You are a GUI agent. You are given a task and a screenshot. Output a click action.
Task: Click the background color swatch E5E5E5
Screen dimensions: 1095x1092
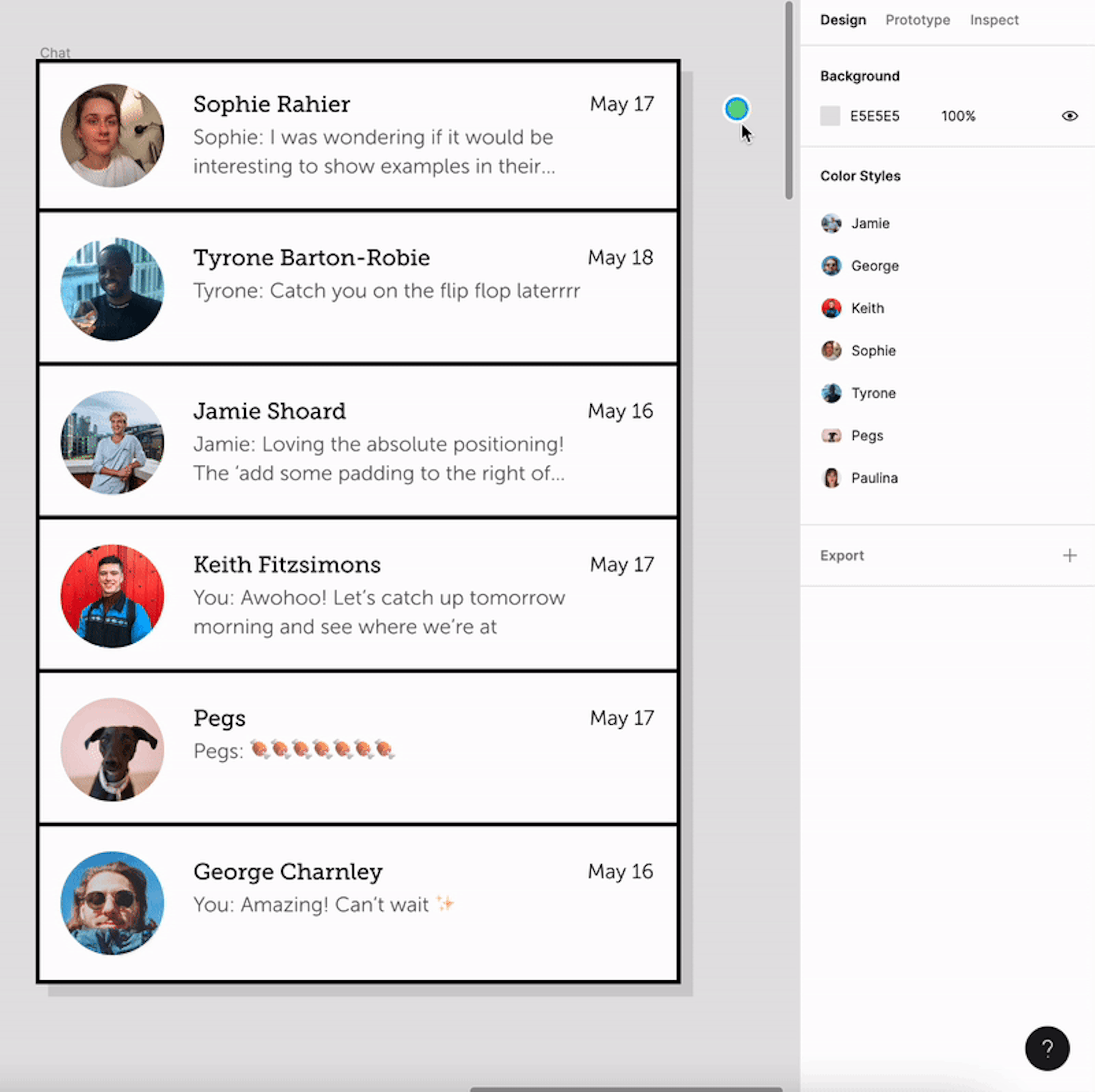[830, 116]
